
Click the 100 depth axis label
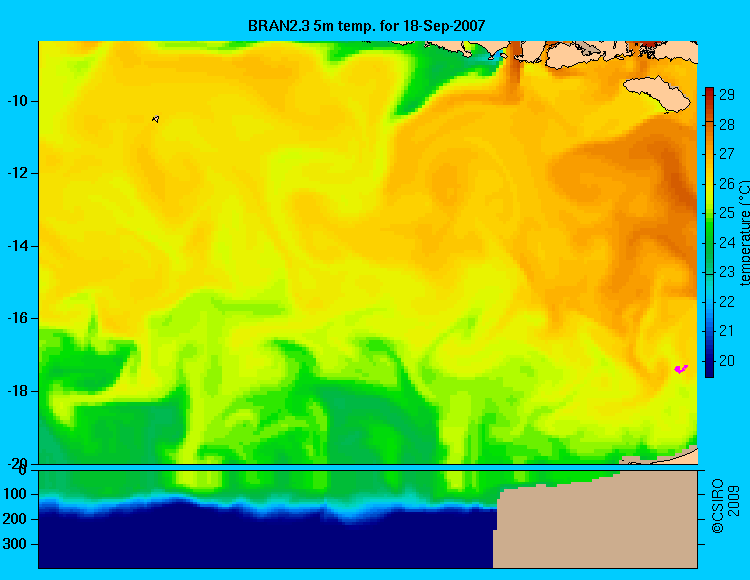(x=15, y=494)
